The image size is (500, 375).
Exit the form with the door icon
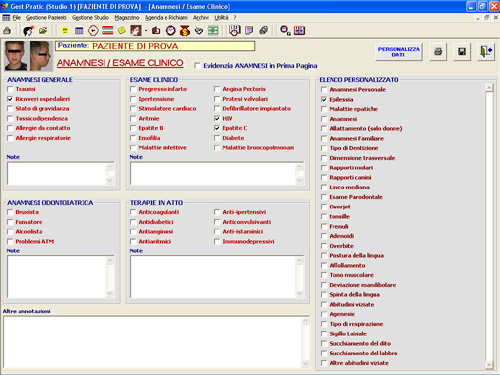point(486,52)
